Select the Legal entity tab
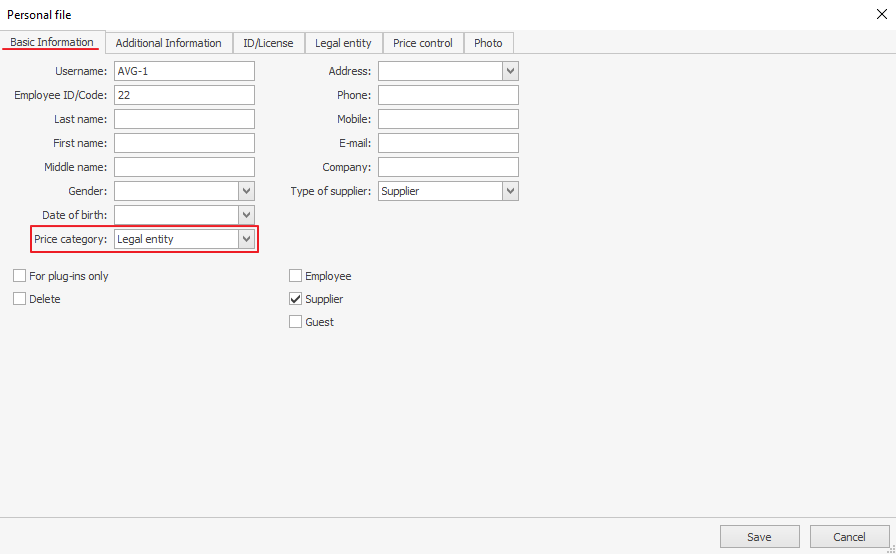896x554 pixels. coord(343,43)
